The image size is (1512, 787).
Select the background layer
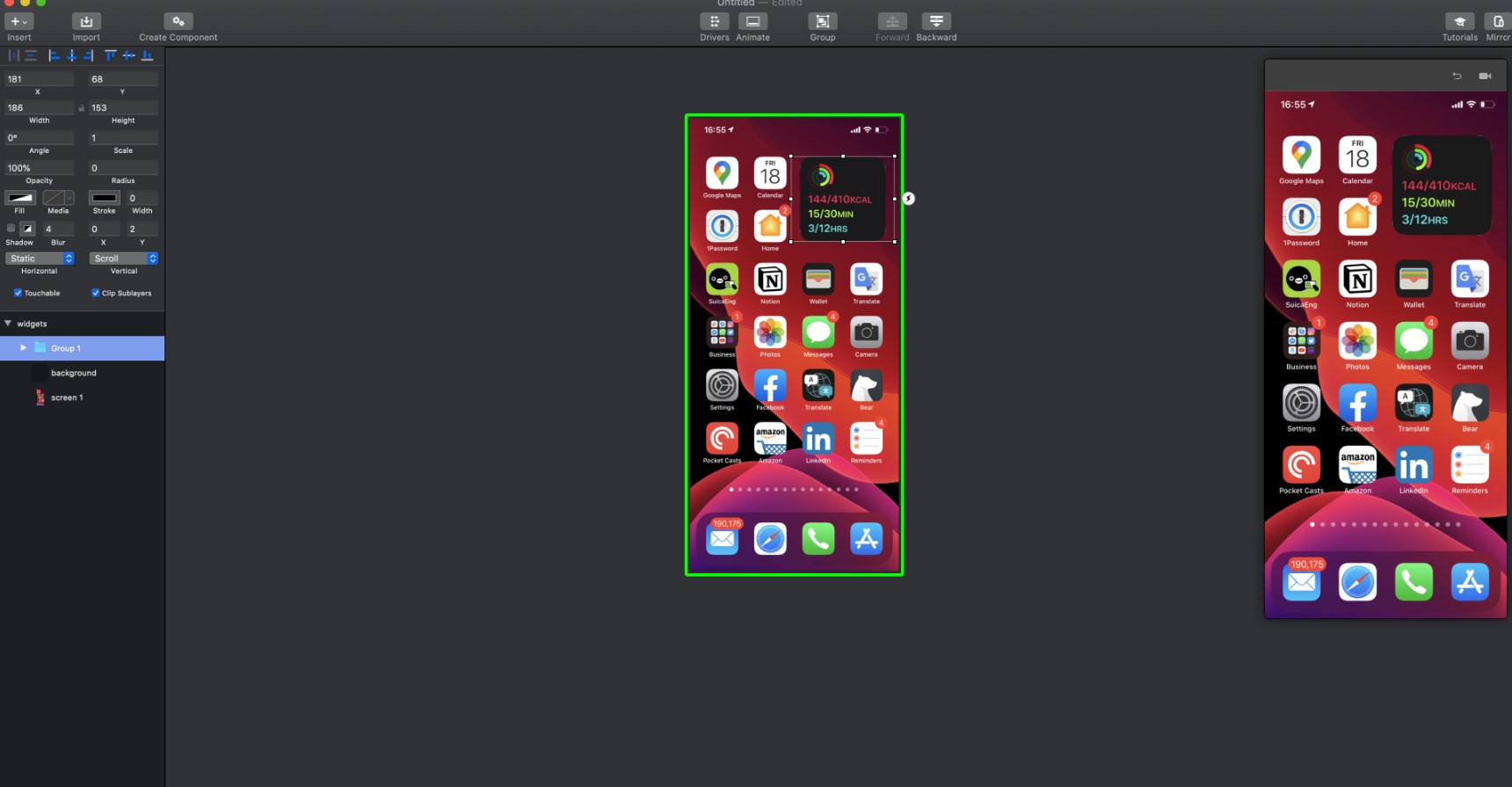click(x=82, y=373)
